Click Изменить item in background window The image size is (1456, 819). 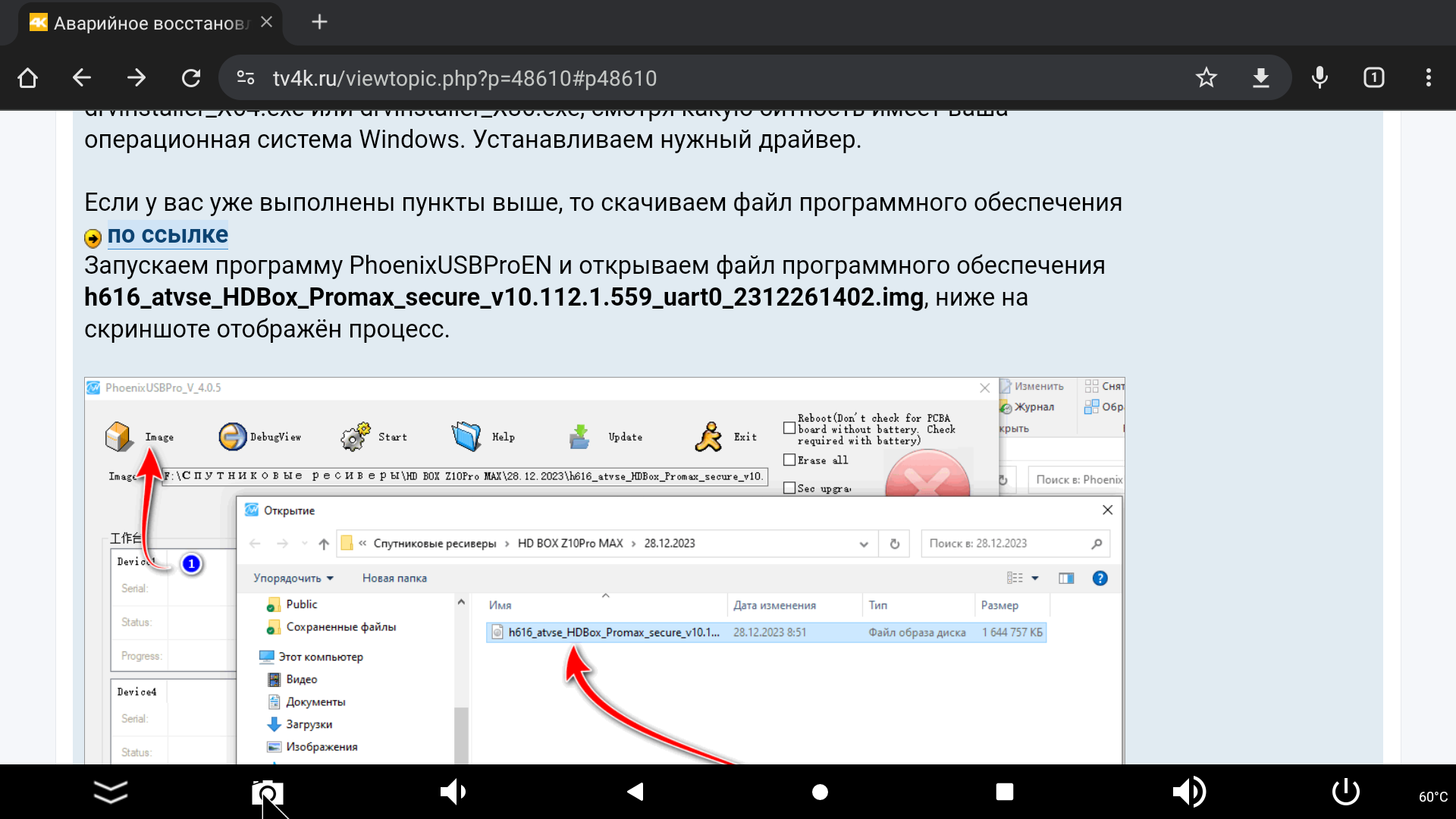pyautogui.click(x=1032, y=387)
